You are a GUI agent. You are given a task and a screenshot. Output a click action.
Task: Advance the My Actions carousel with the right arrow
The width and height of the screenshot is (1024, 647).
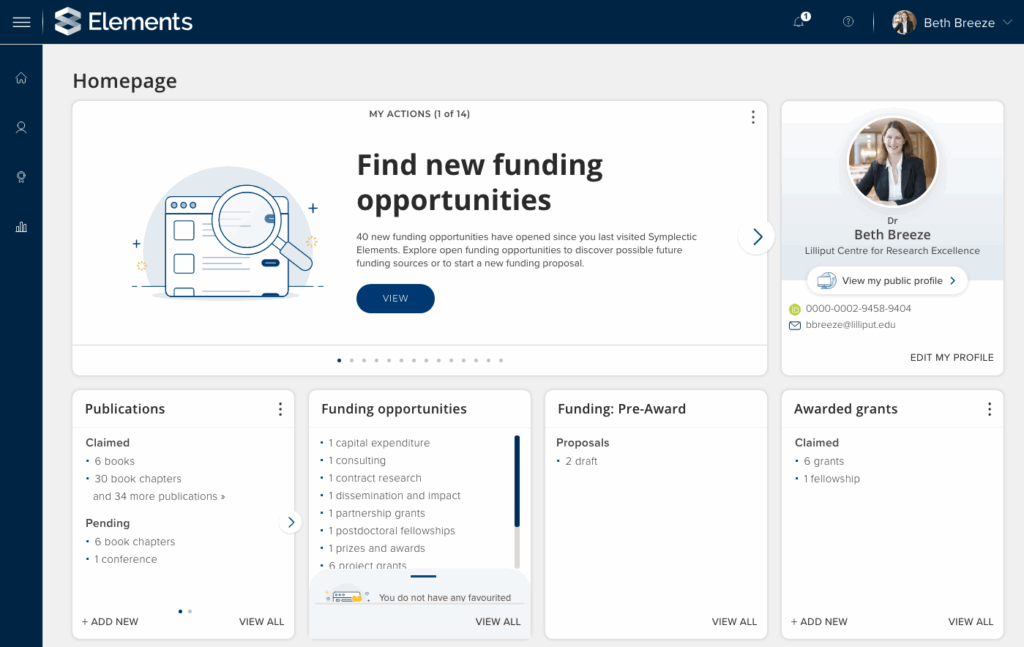[757, 236]
